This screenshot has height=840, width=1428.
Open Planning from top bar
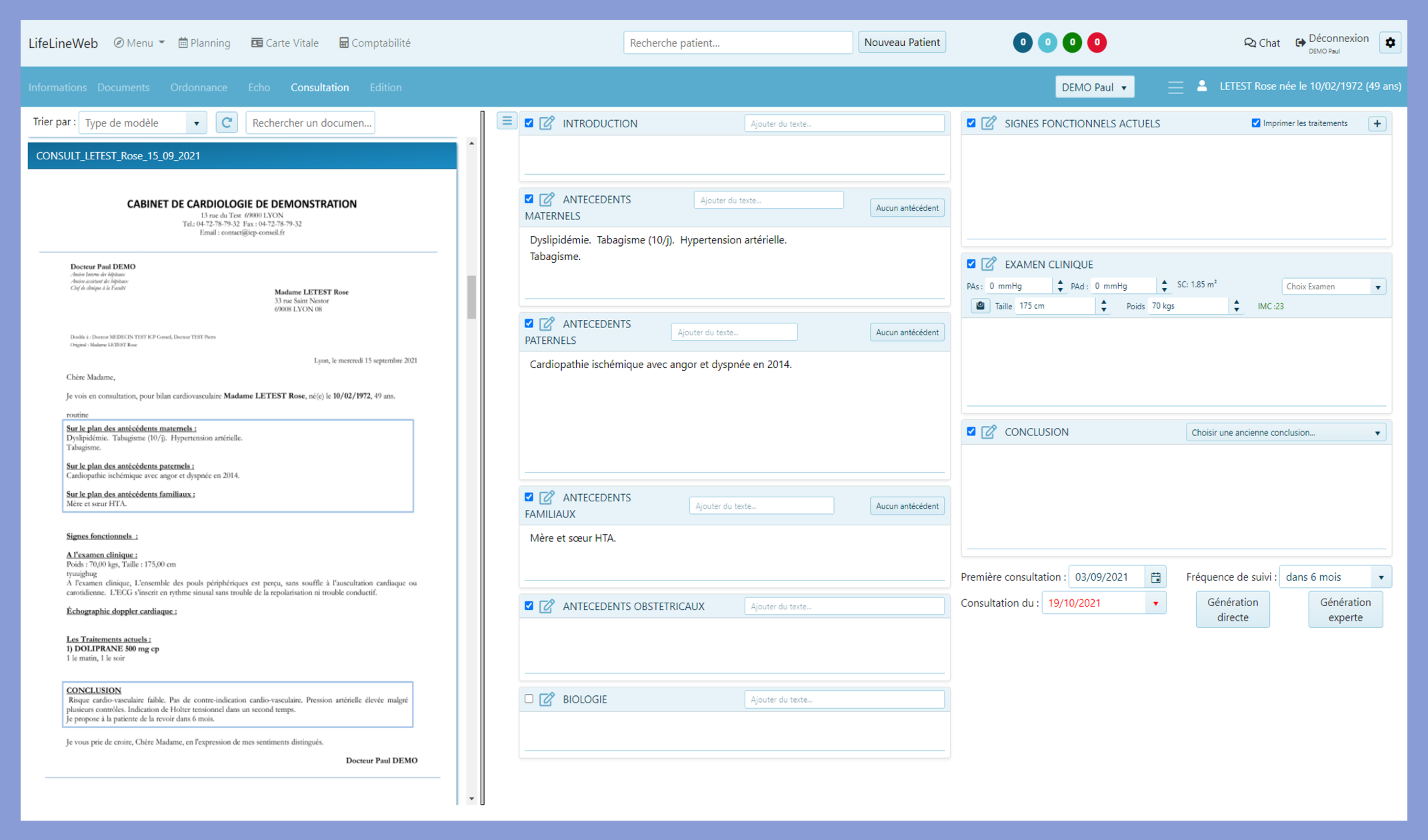pos(204,43)
